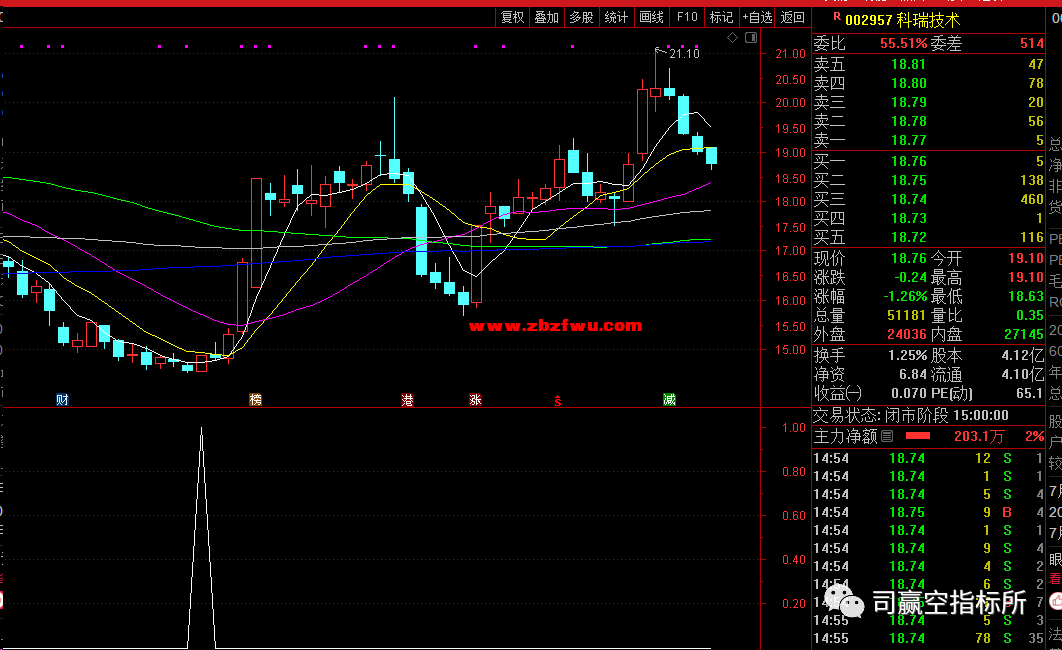Screen dimensions: 1062x650
Task: Click the 主力净额 203.1万 value
Action: point(979,437)
